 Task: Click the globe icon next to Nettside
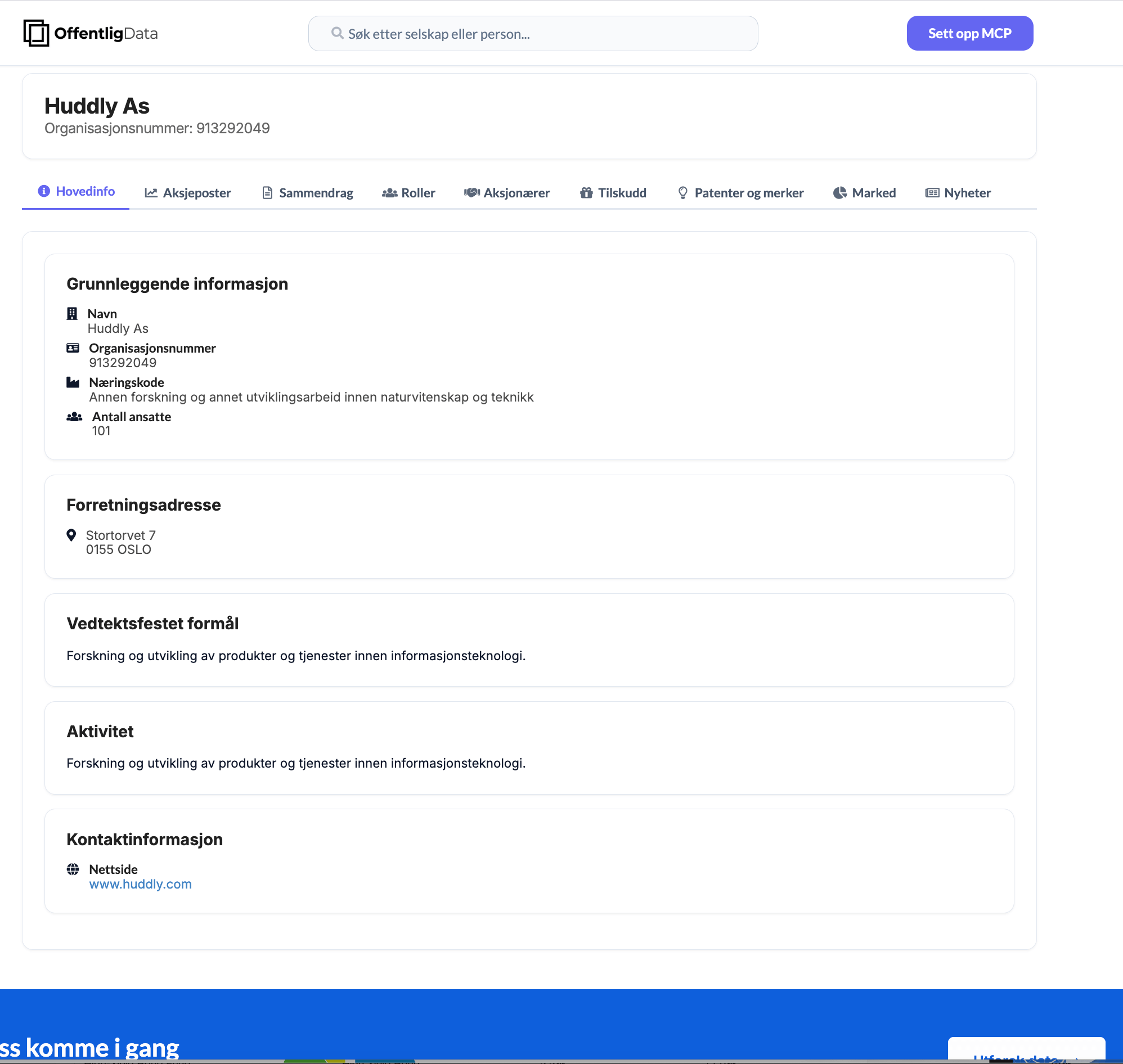(x=74, y=869)
